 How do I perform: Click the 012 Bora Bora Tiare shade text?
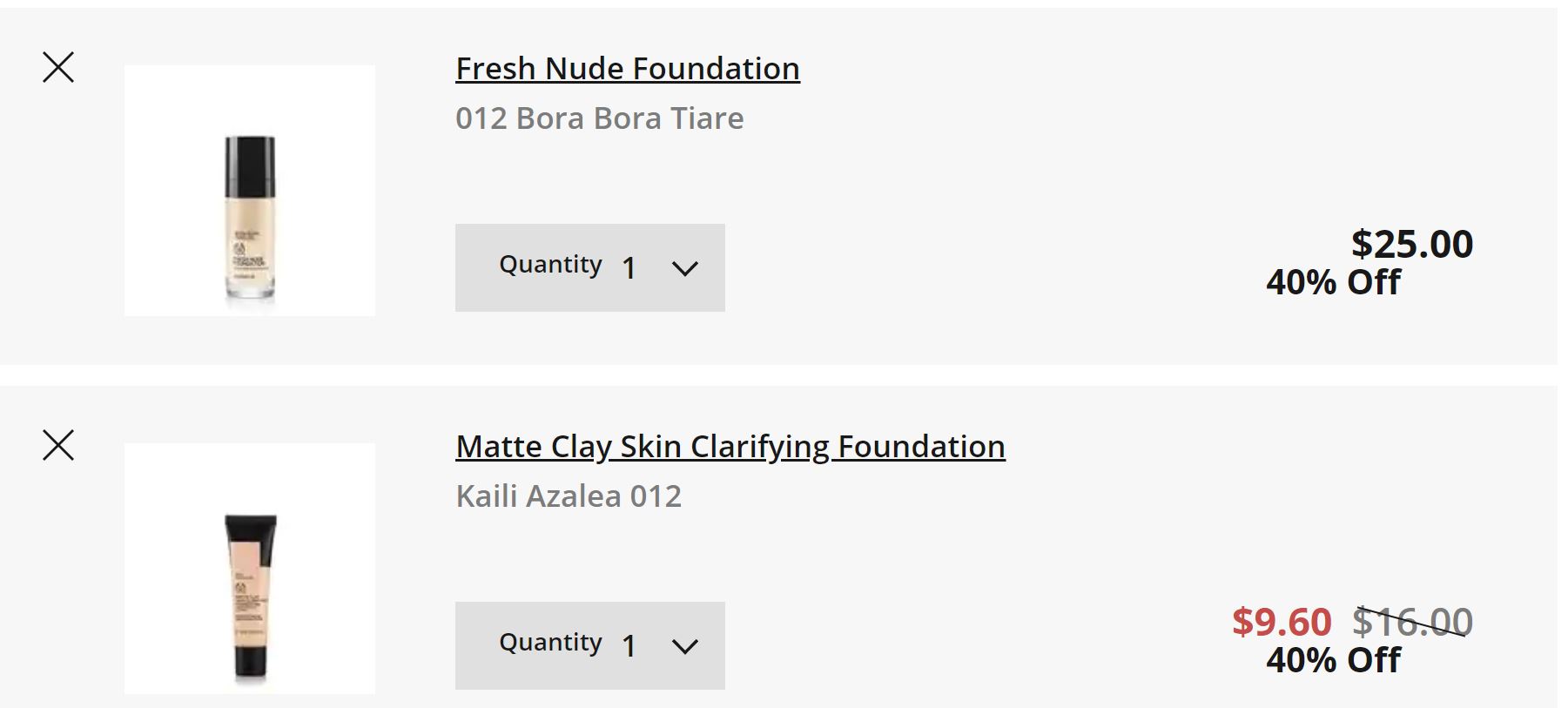pos(599,118)
